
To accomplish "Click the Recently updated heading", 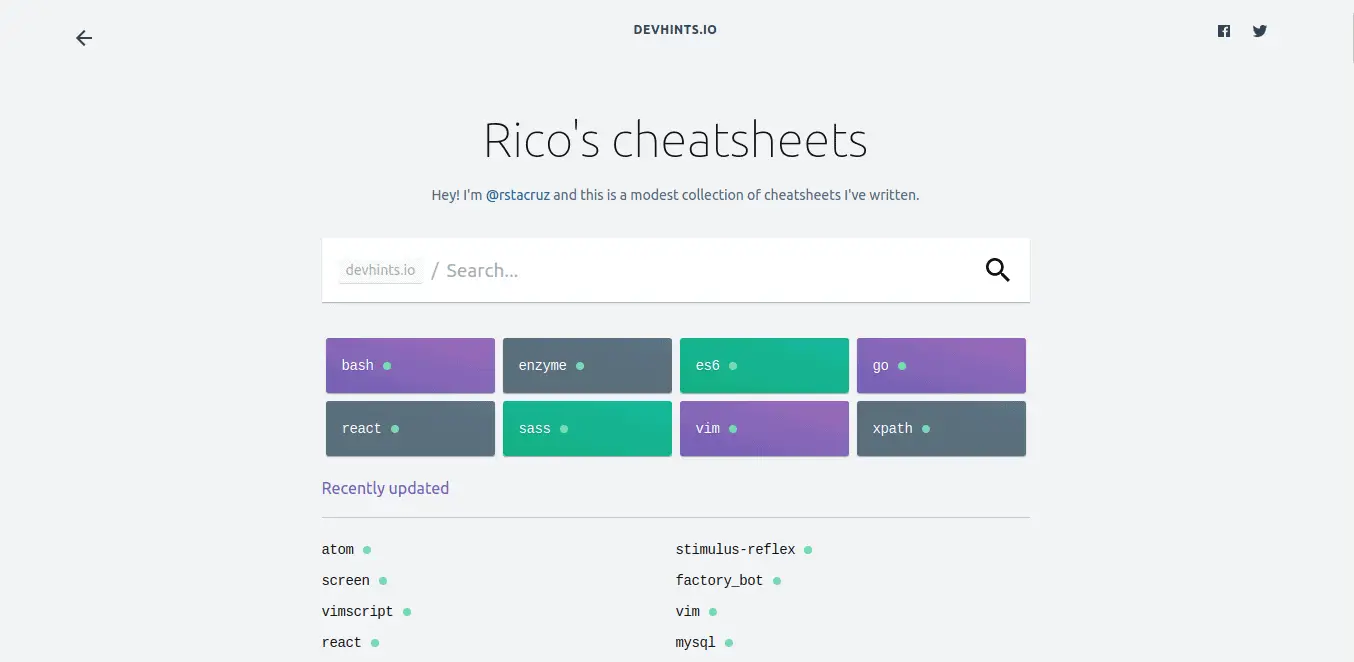I will (x=385, y=488).
